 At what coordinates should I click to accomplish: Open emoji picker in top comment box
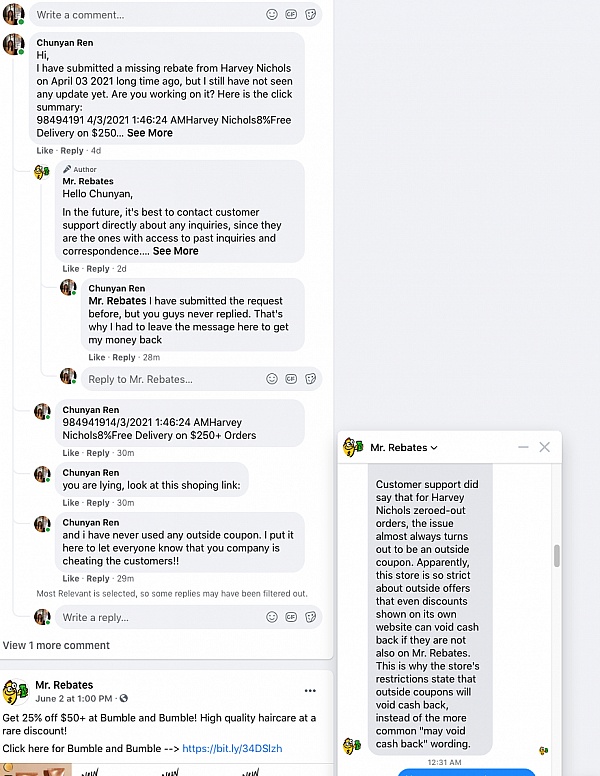(x=272, y=14)
